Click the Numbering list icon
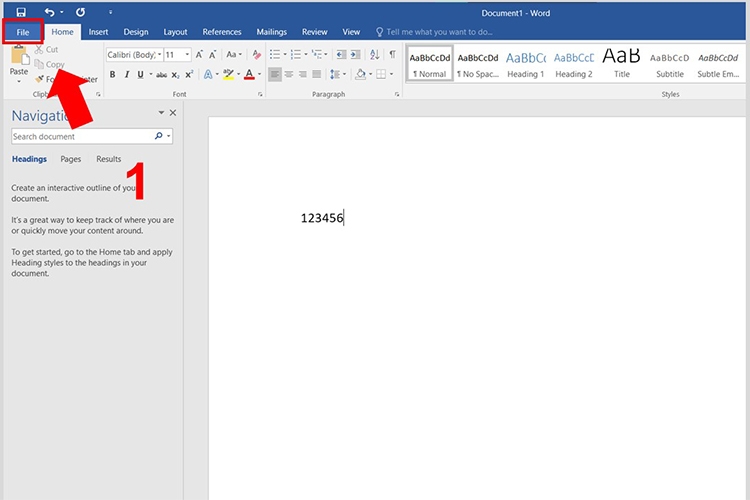The image size is (750, 500). pos(296,55)
